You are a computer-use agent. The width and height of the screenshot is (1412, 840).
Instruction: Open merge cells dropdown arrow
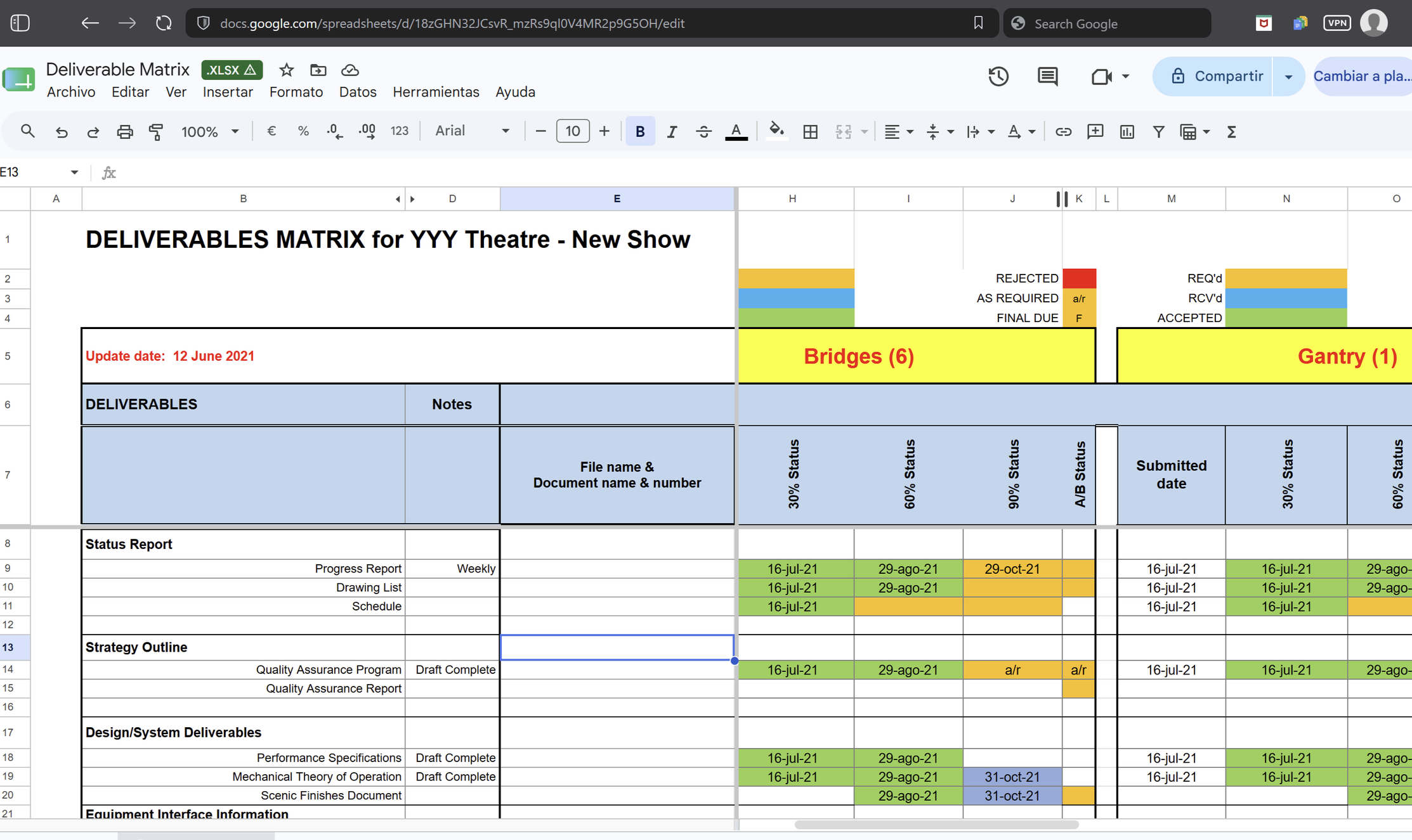[x=864, y=132]
